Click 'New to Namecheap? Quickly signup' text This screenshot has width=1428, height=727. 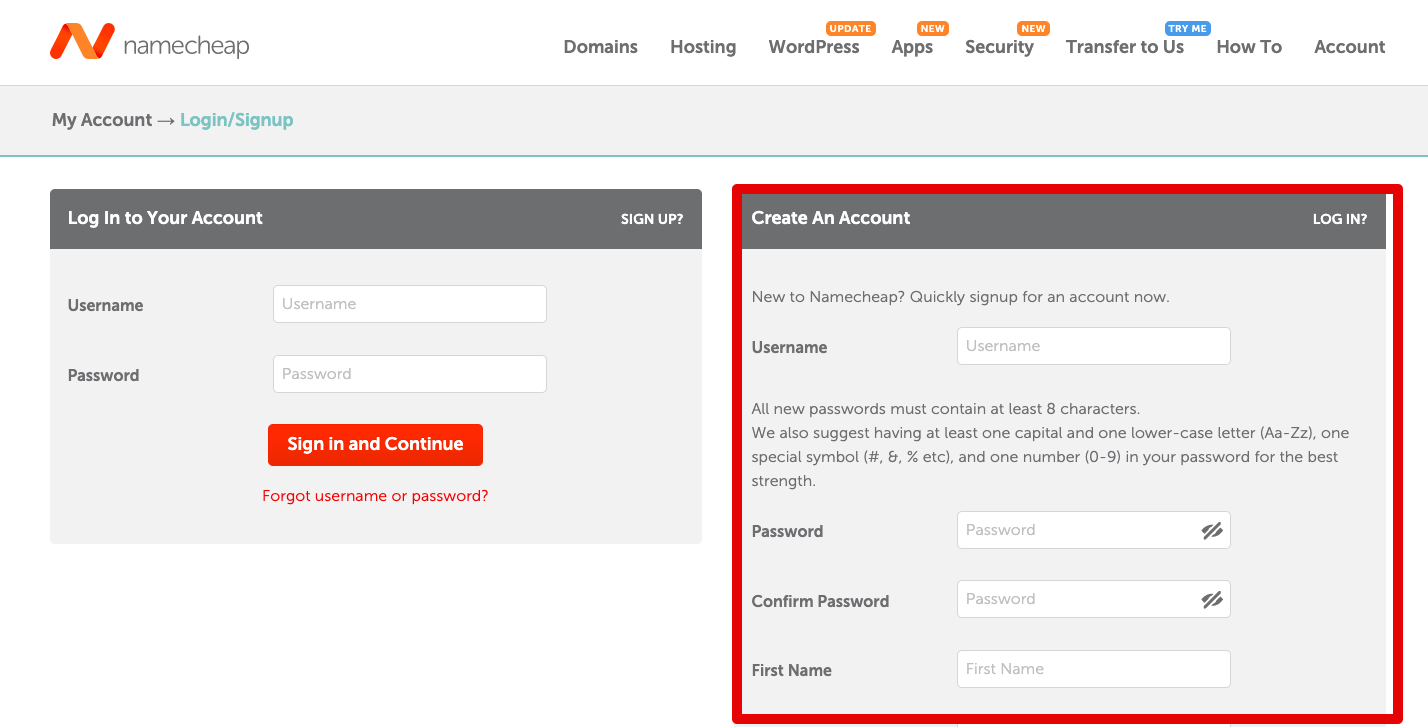click(x=960, y=297)
